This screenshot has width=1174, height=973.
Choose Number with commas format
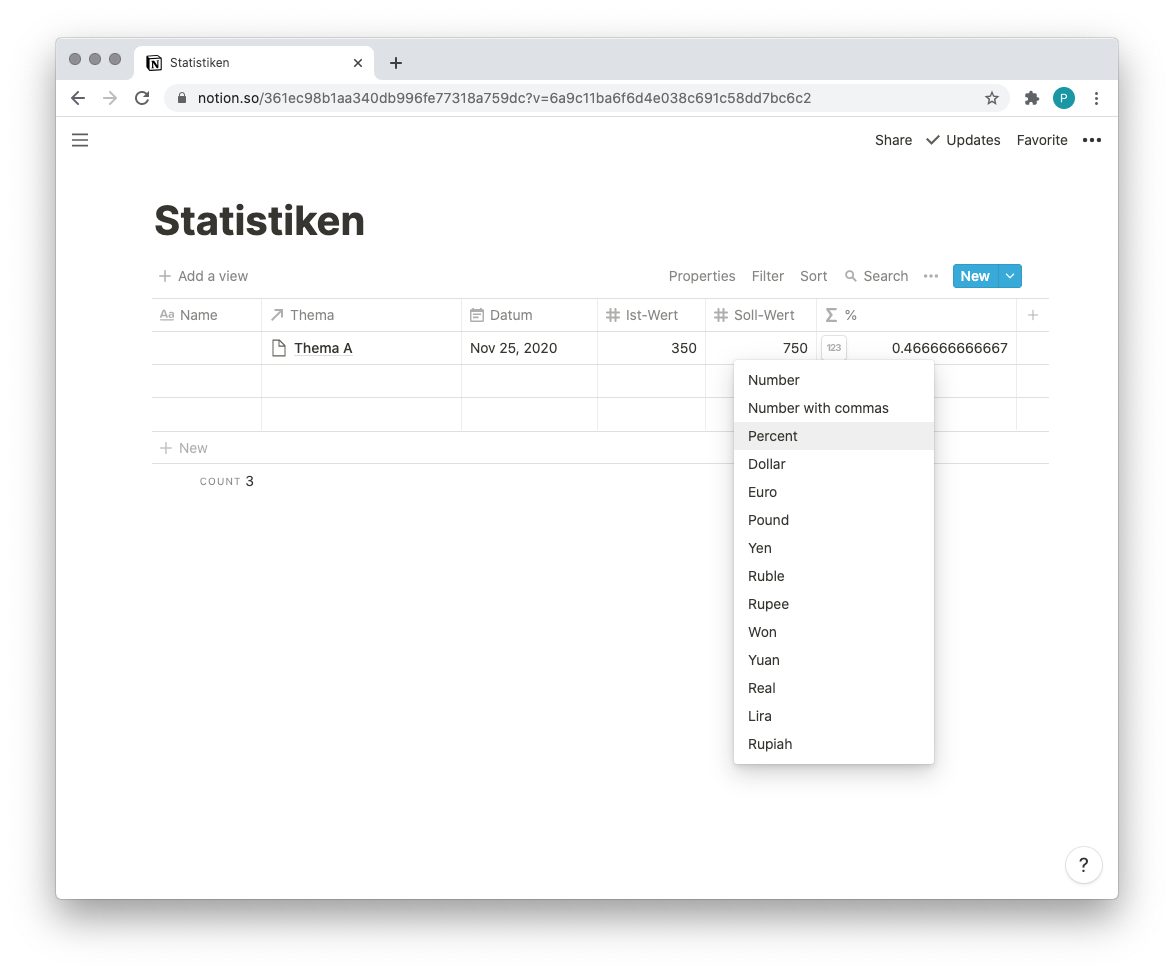pos(833,408)
